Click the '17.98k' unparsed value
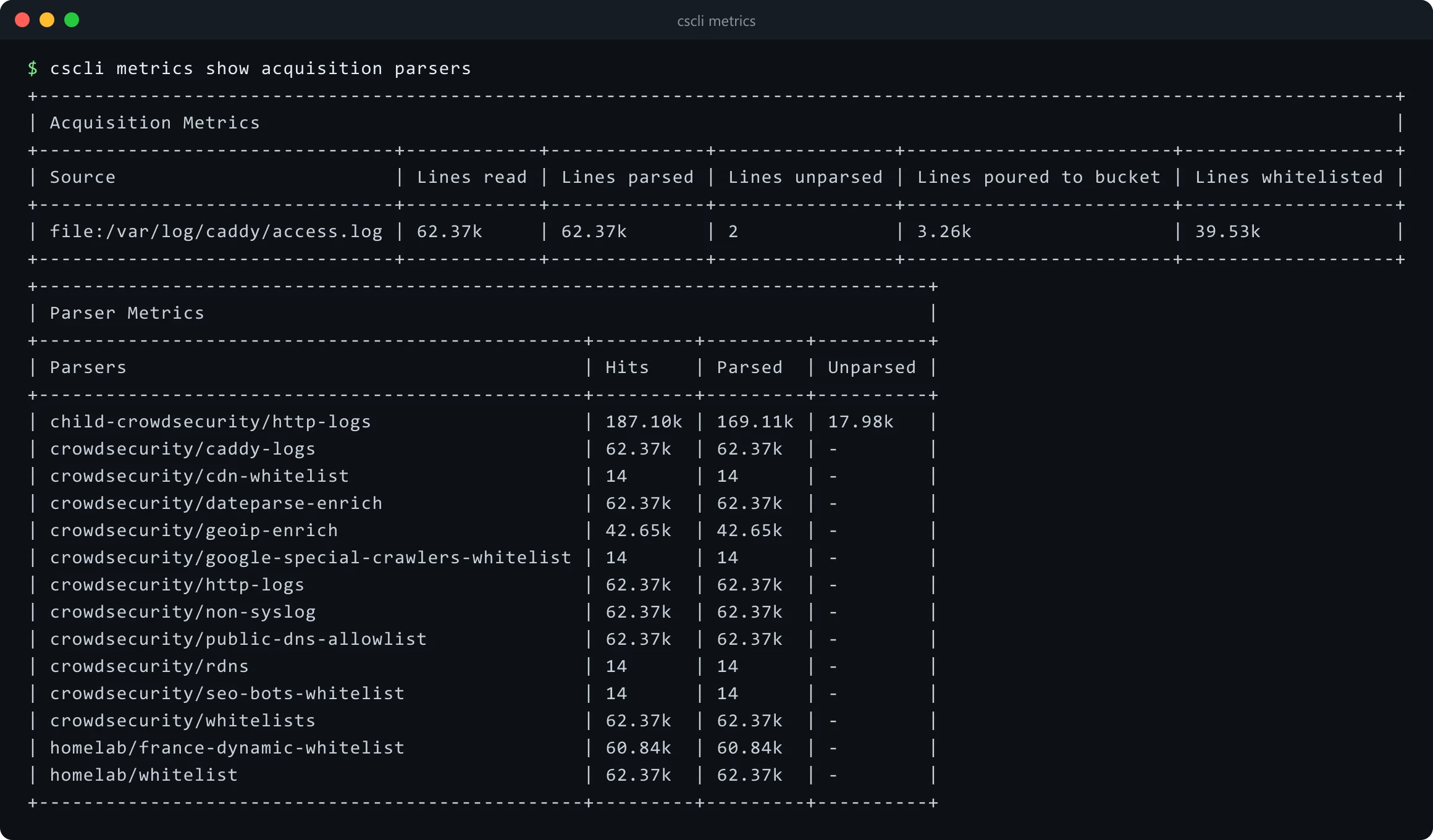This screenshot has height=840, width=1433. [861, 422]
